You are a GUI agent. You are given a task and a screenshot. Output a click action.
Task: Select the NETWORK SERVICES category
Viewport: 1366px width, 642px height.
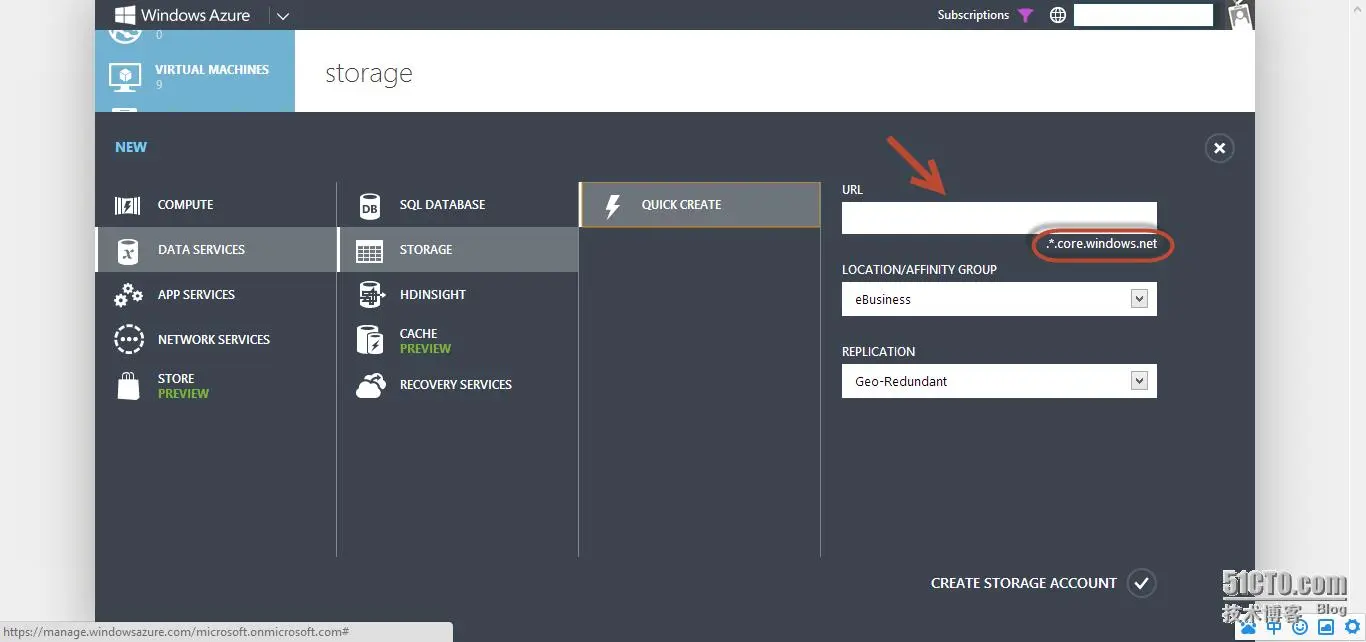click(216, 340)
